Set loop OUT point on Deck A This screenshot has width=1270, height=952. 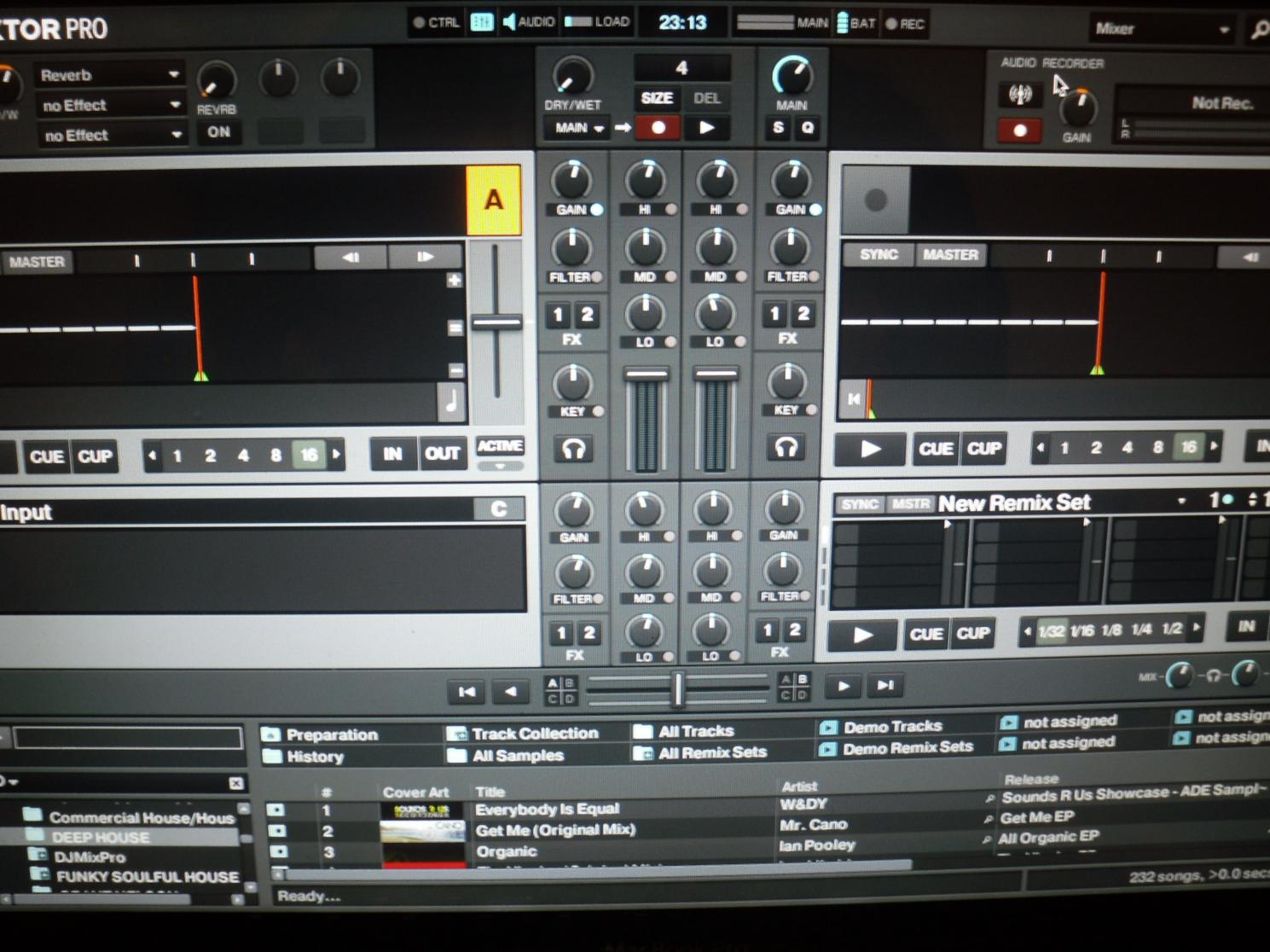point(442,454)
